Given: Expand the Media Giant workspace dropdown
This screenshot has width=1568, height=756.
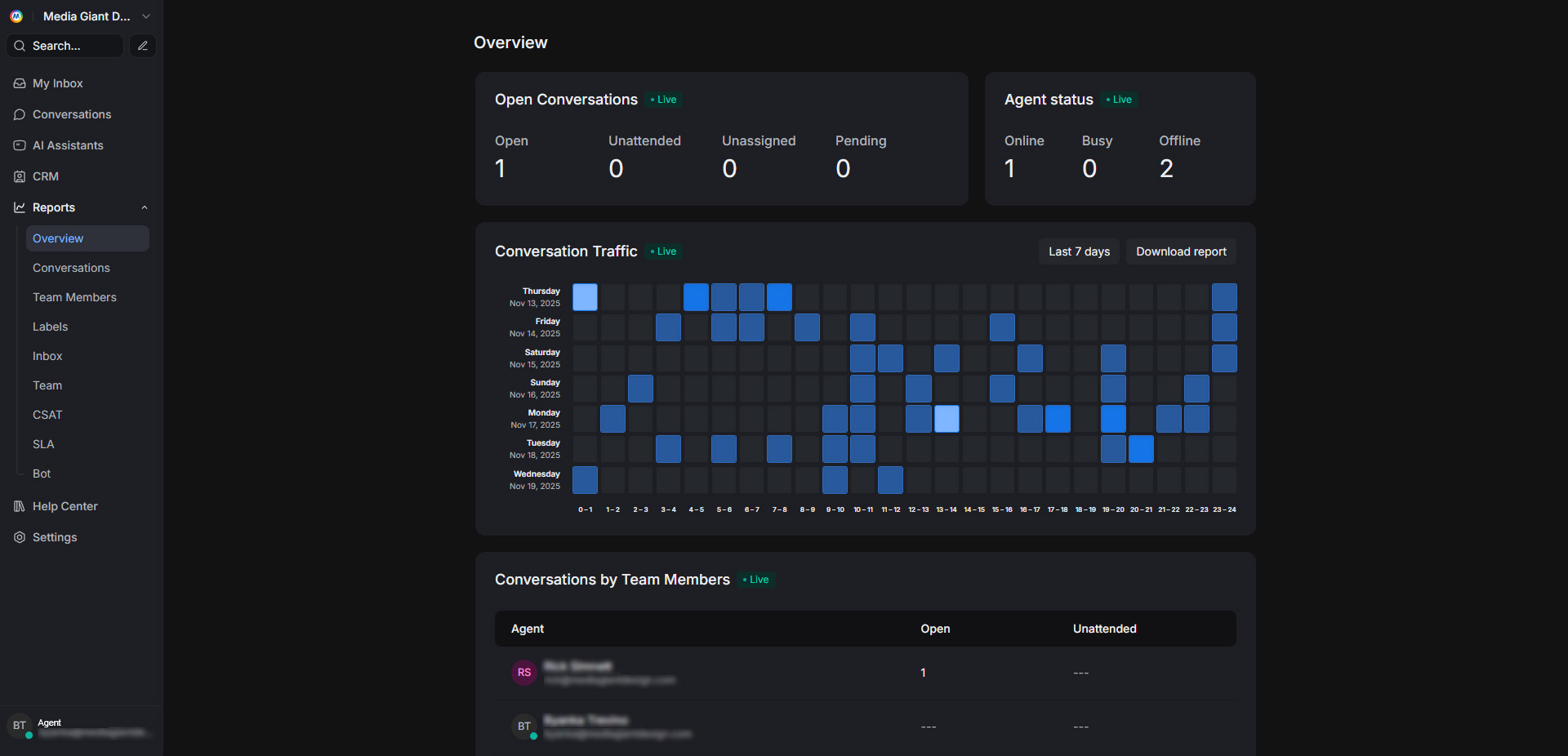Looking at the screenshot, I should [x=146, y=16].
